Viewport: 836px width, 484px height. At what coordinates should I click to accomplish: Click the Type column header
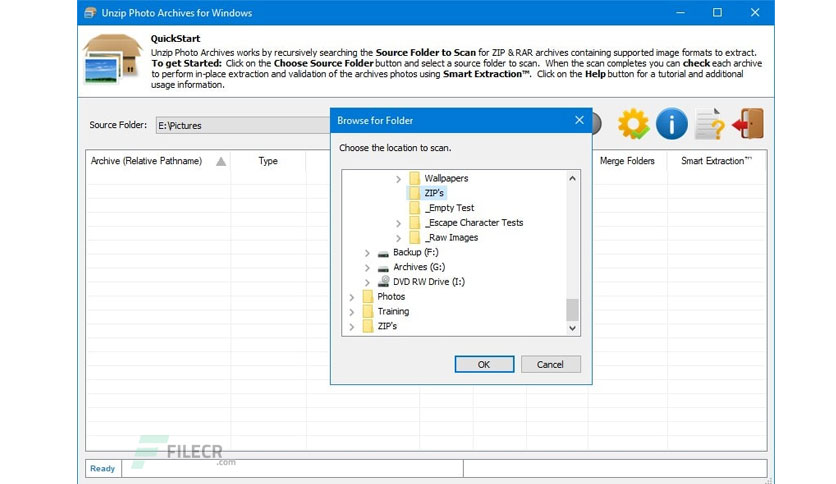268,161
